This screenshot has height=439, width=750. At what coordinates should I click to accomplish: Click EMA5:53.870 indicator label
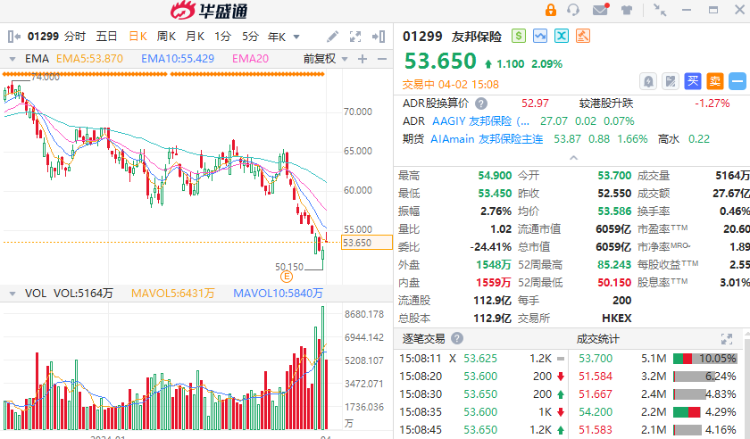(89, 59)
